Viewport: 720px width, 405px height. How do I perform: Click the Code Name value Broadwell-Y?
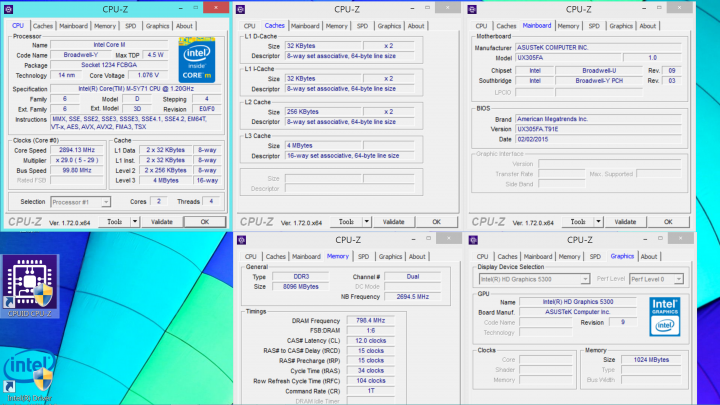click(x=80, y=55)
